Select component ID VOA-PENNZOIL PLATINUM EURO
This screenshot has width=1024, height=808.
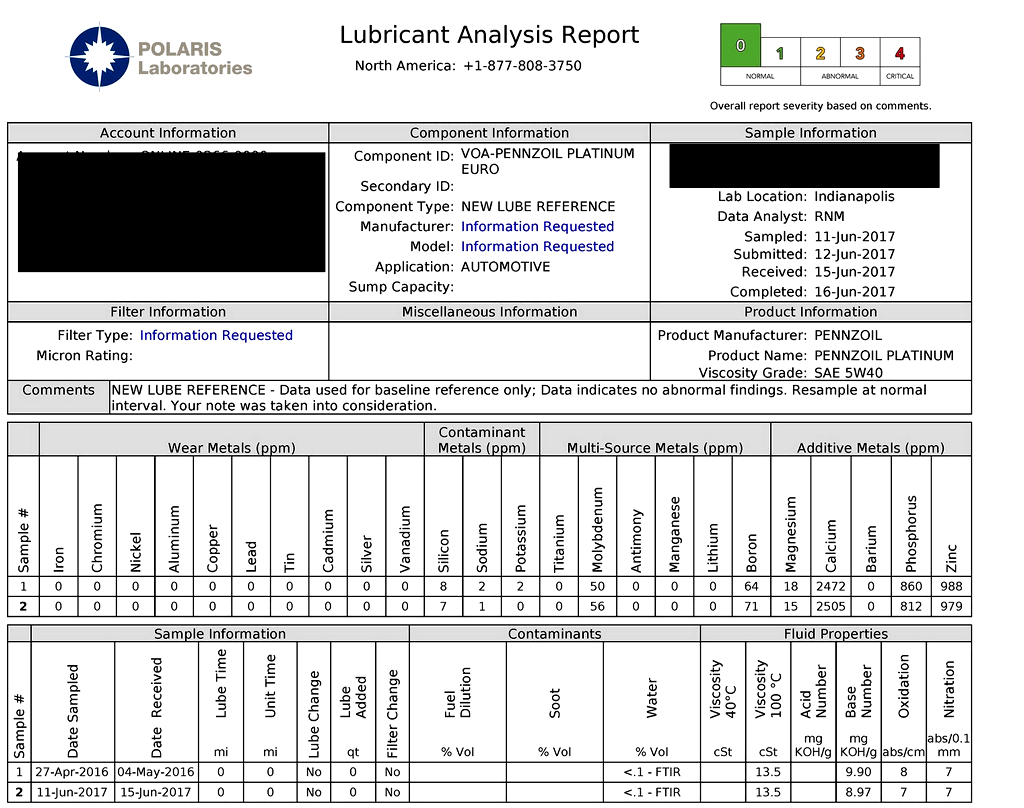tap(548, 161)
